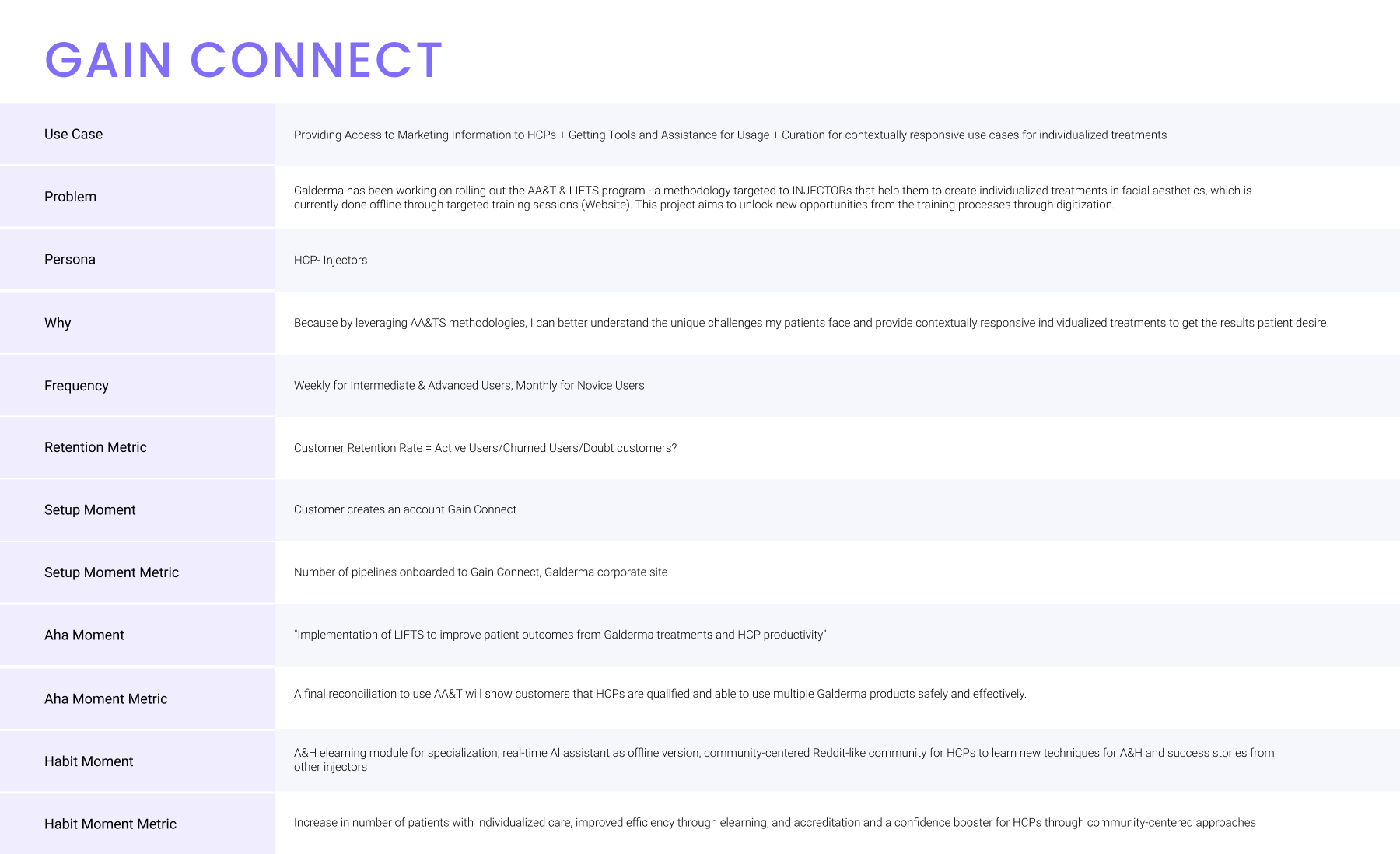Click the Problem row label
This screenshot has width=1400, height=854.
pyautogui.click(x=70, y=197)
